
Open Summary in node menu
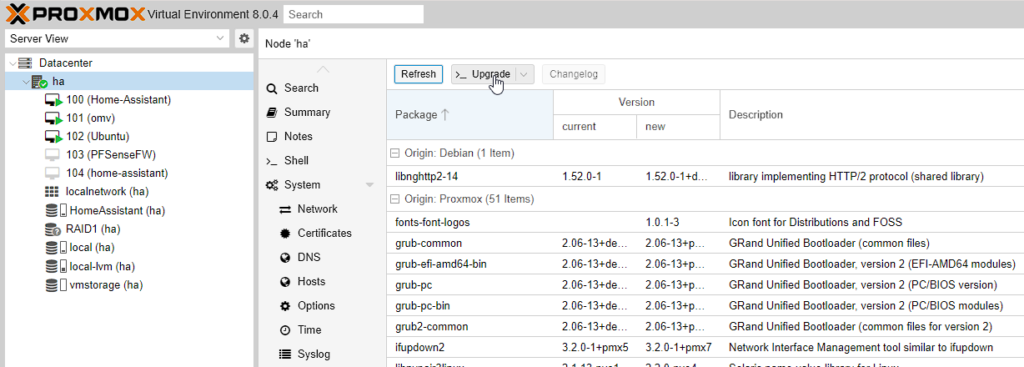coord(307,112)
